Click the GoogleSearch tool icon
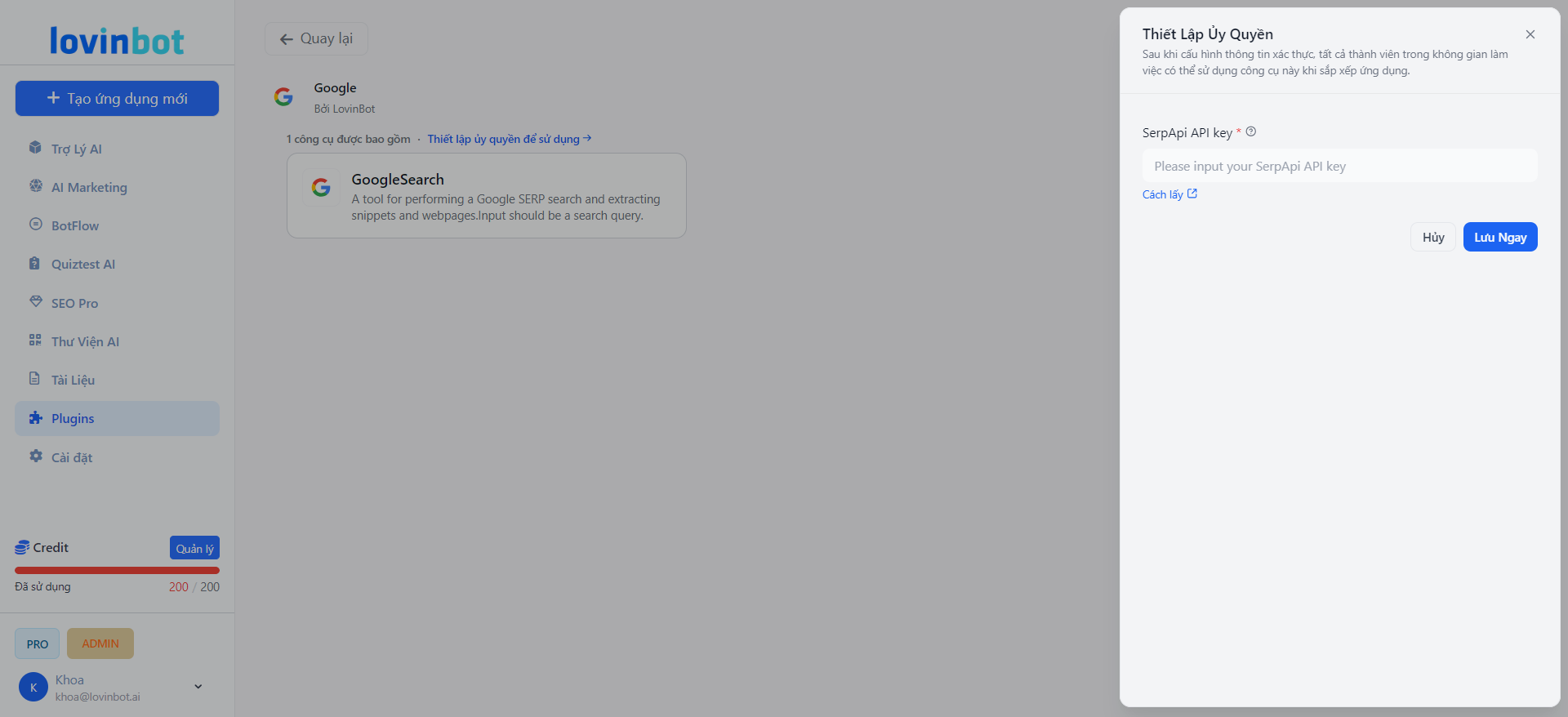The width and height of the screenshot is (1568, 717). point(321,188)
